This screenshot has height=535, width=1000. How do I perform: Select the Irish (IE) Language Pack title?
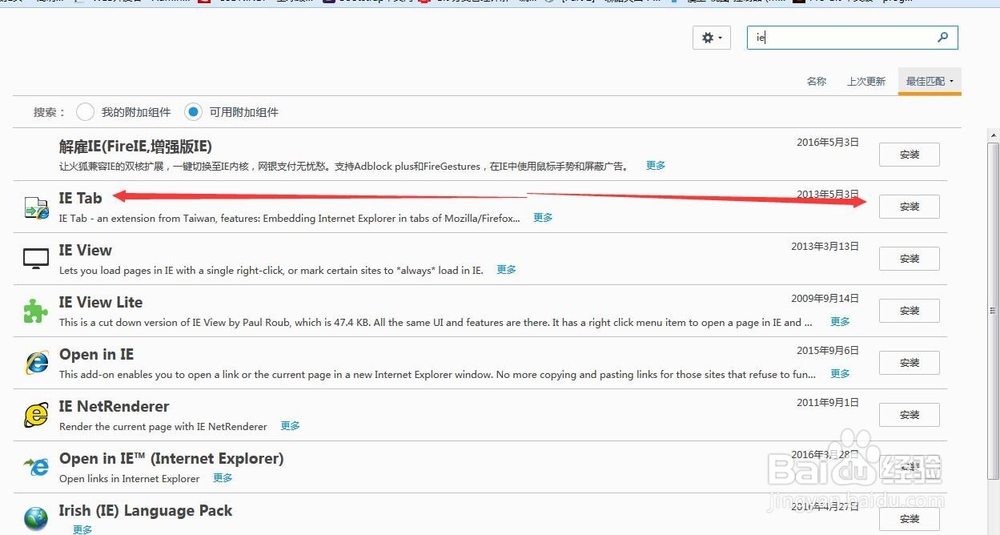pos(145,511)
